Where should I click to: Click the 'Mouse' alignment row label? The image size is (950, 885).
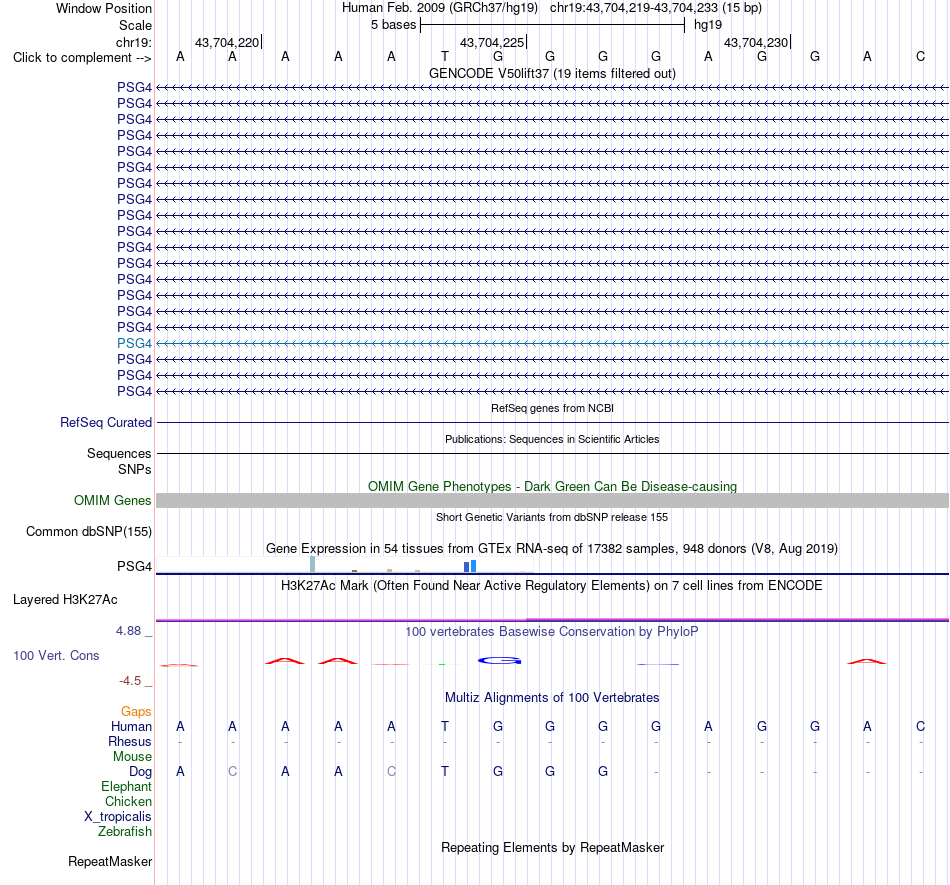coord(132,757)
